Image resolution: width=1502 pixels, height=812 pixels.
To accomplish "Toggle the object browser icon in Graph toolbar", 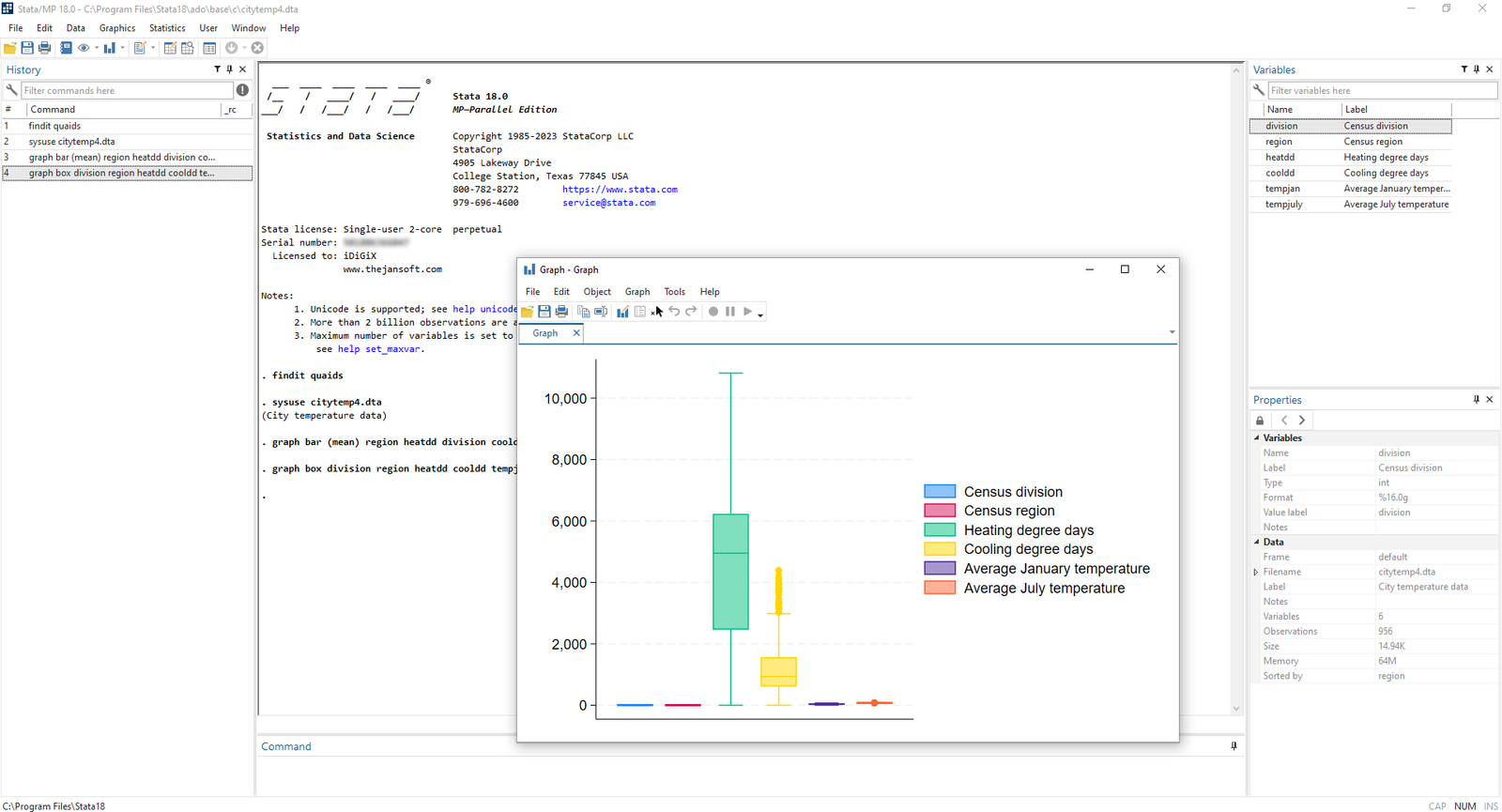I will click(x=640, y=312).
